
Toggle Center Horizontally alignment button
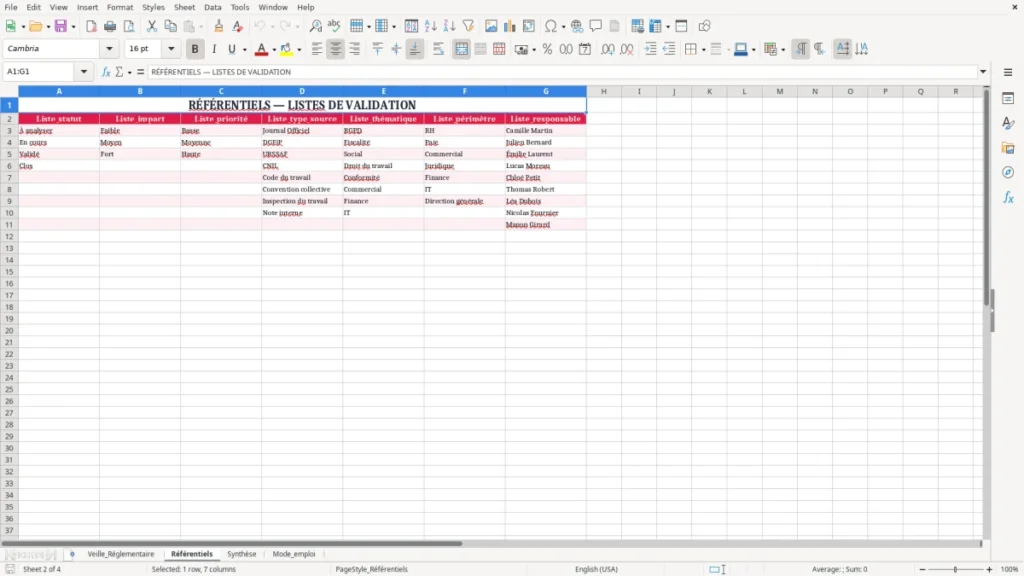336,49
